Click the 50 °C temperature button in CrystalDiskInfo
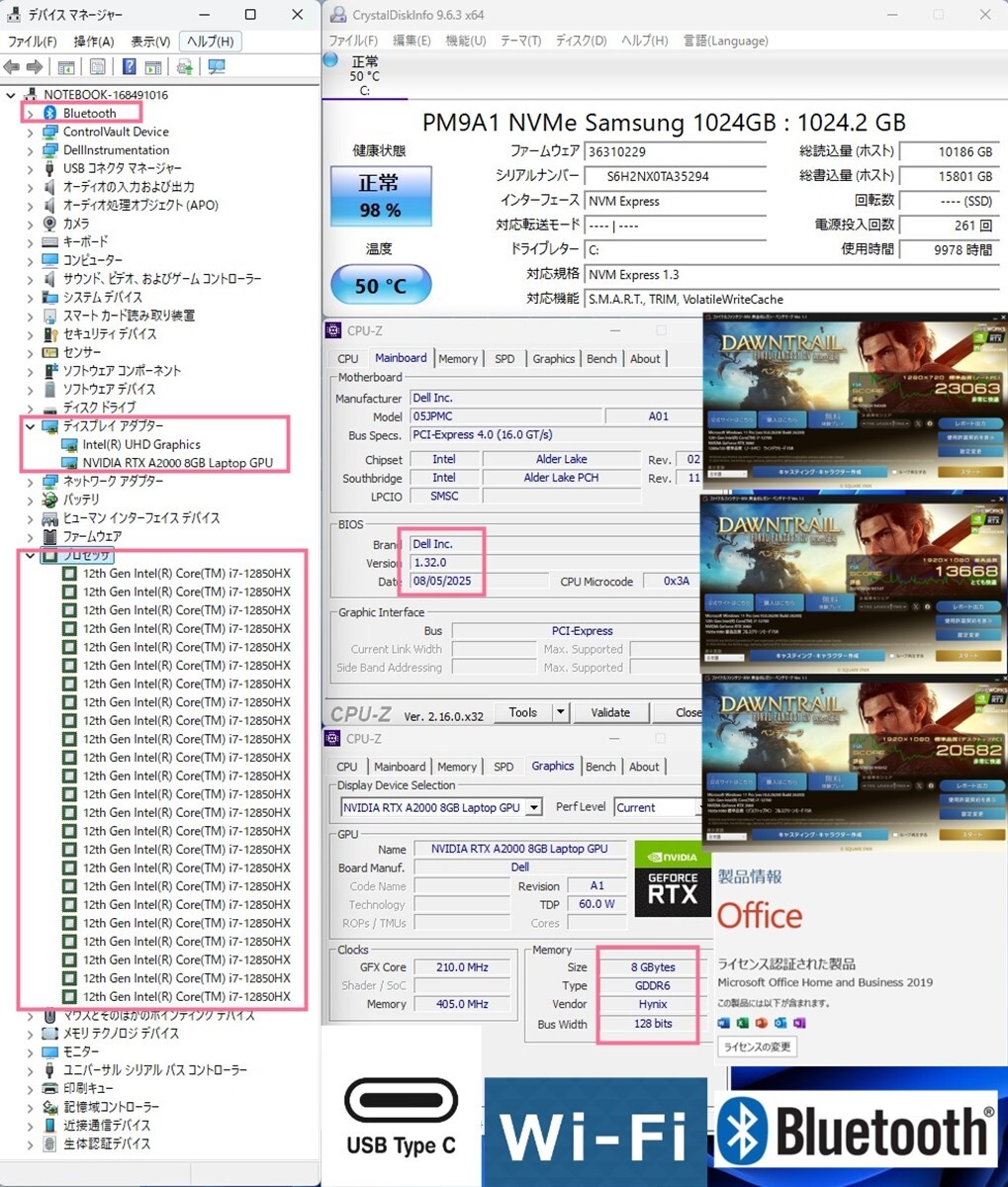Image resolution: width=1008 pixels, height=1187 pixels. click(380, 285)
